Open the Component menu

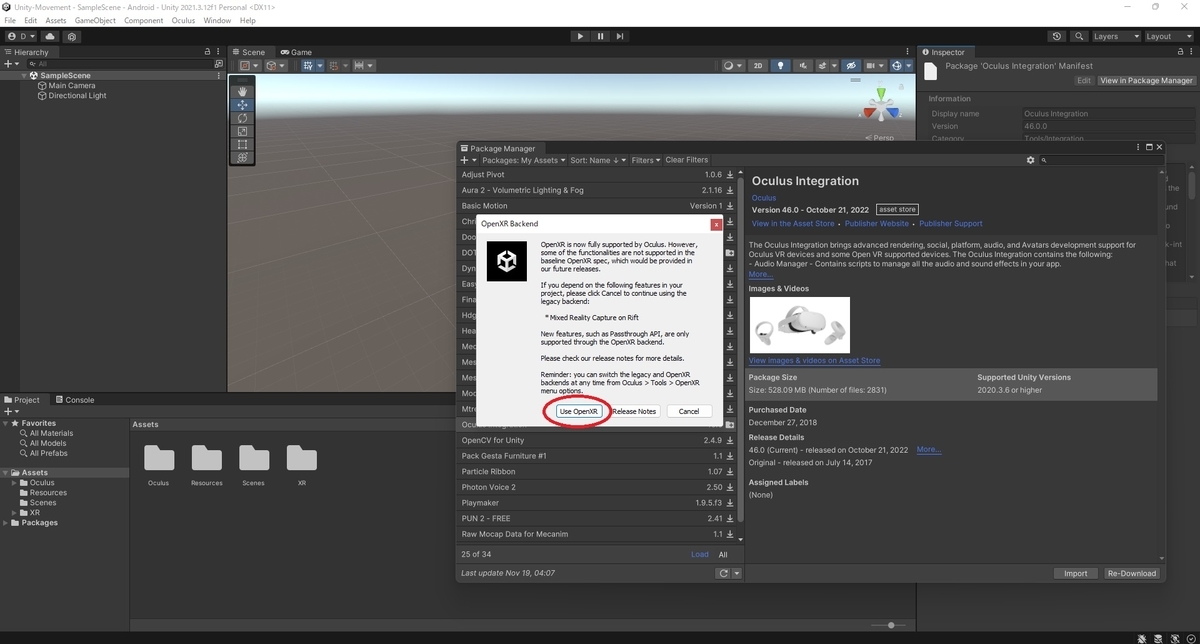(144, 20)
